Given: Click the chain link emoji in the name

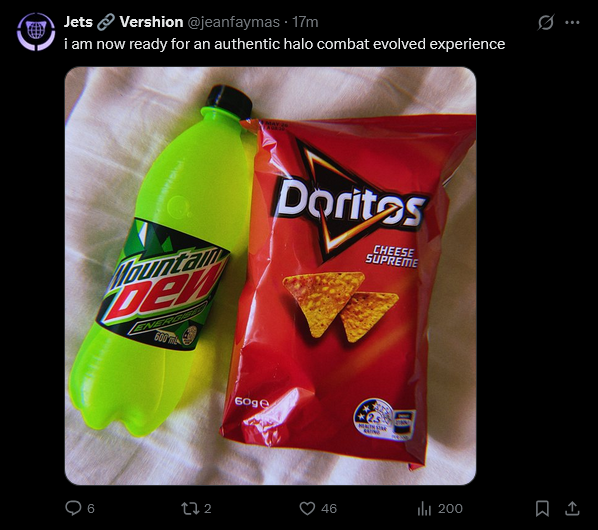Looking at the screenshot, I should tap(106, 22).
